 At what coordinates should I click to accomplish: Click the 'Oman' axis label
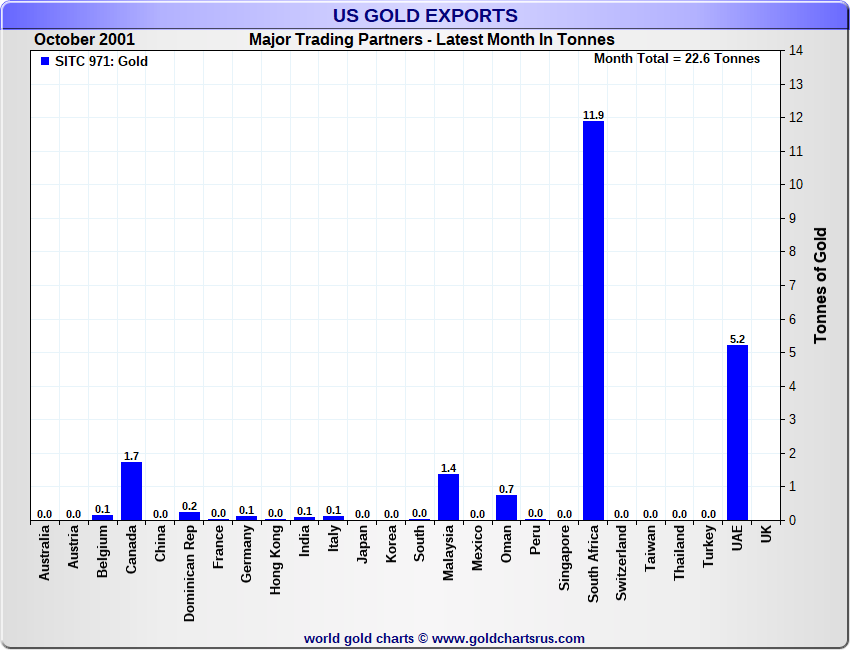[506, 544]
